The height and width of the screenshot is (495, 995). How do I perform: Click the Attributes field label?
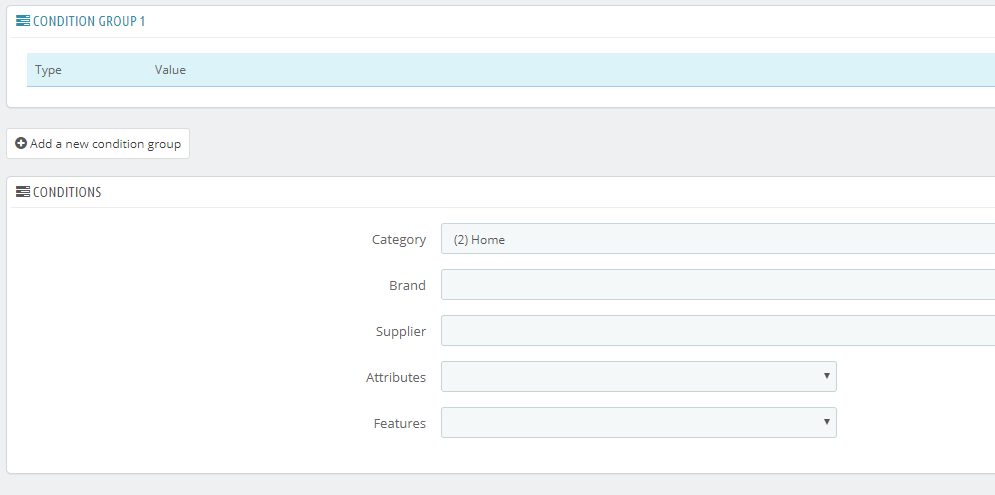[x=396, y=377]
